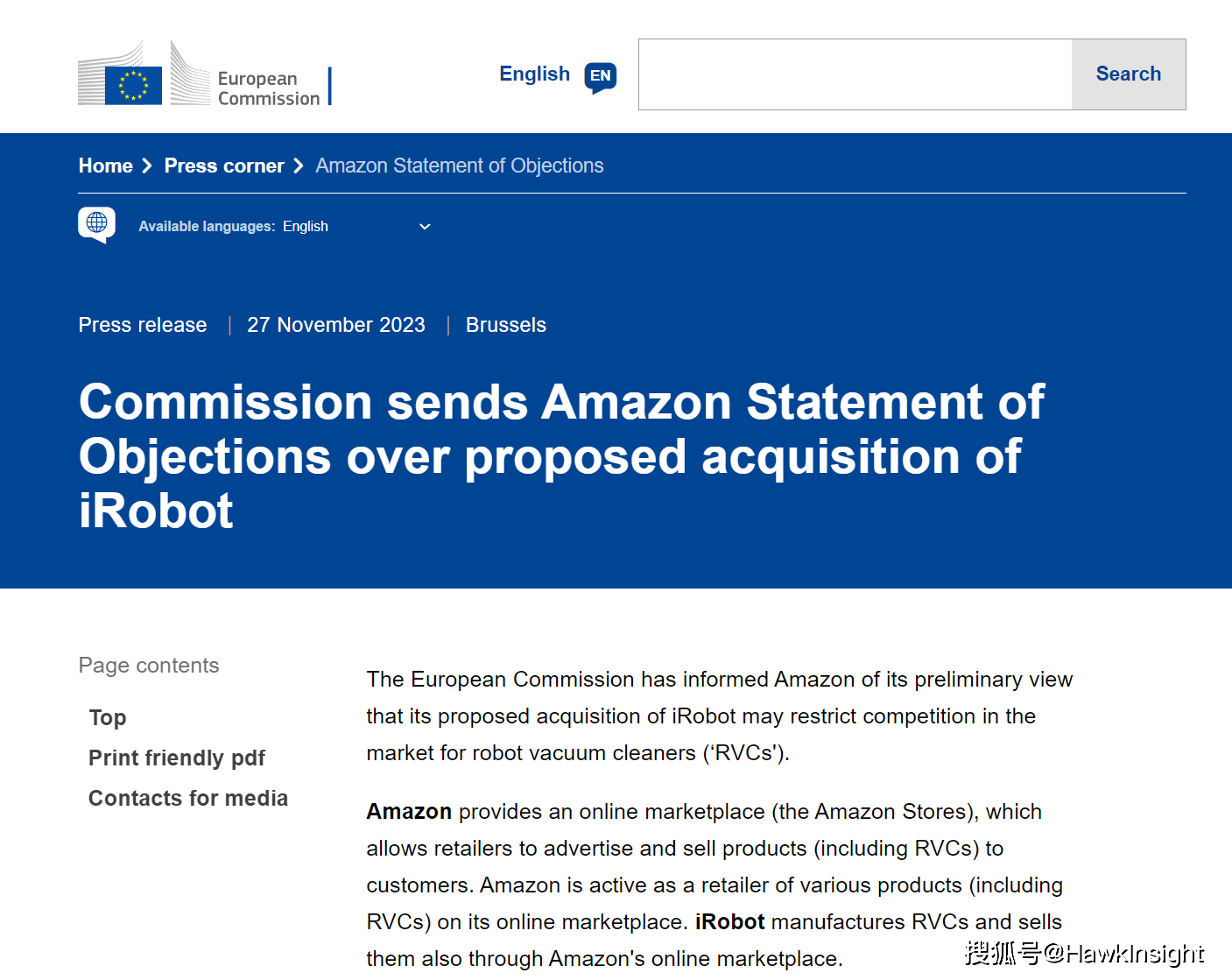The image size is (1232, 980).
Task: Click the European Commission logo
Action: tap(204, 74)
